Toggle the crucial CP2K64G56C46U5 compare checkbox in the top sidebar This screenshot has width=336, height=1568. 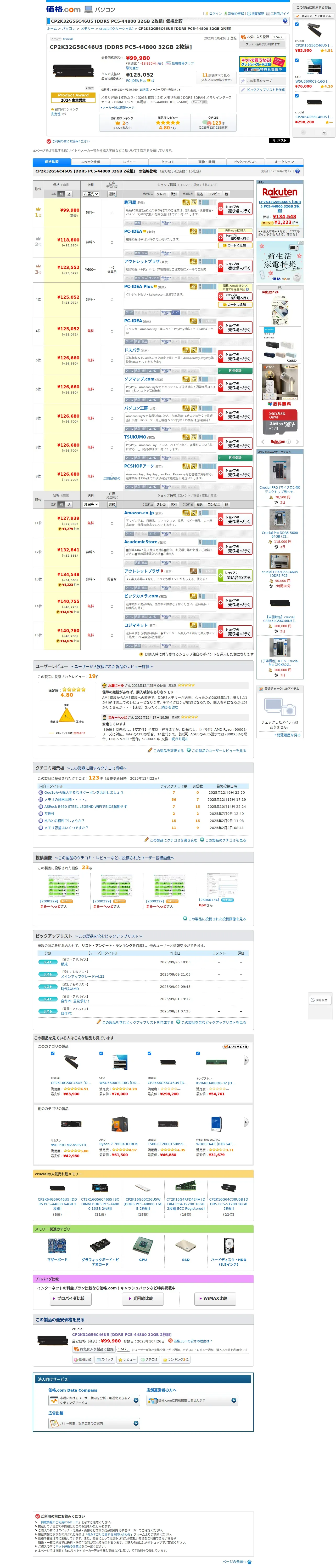click(x=297, y=96)
